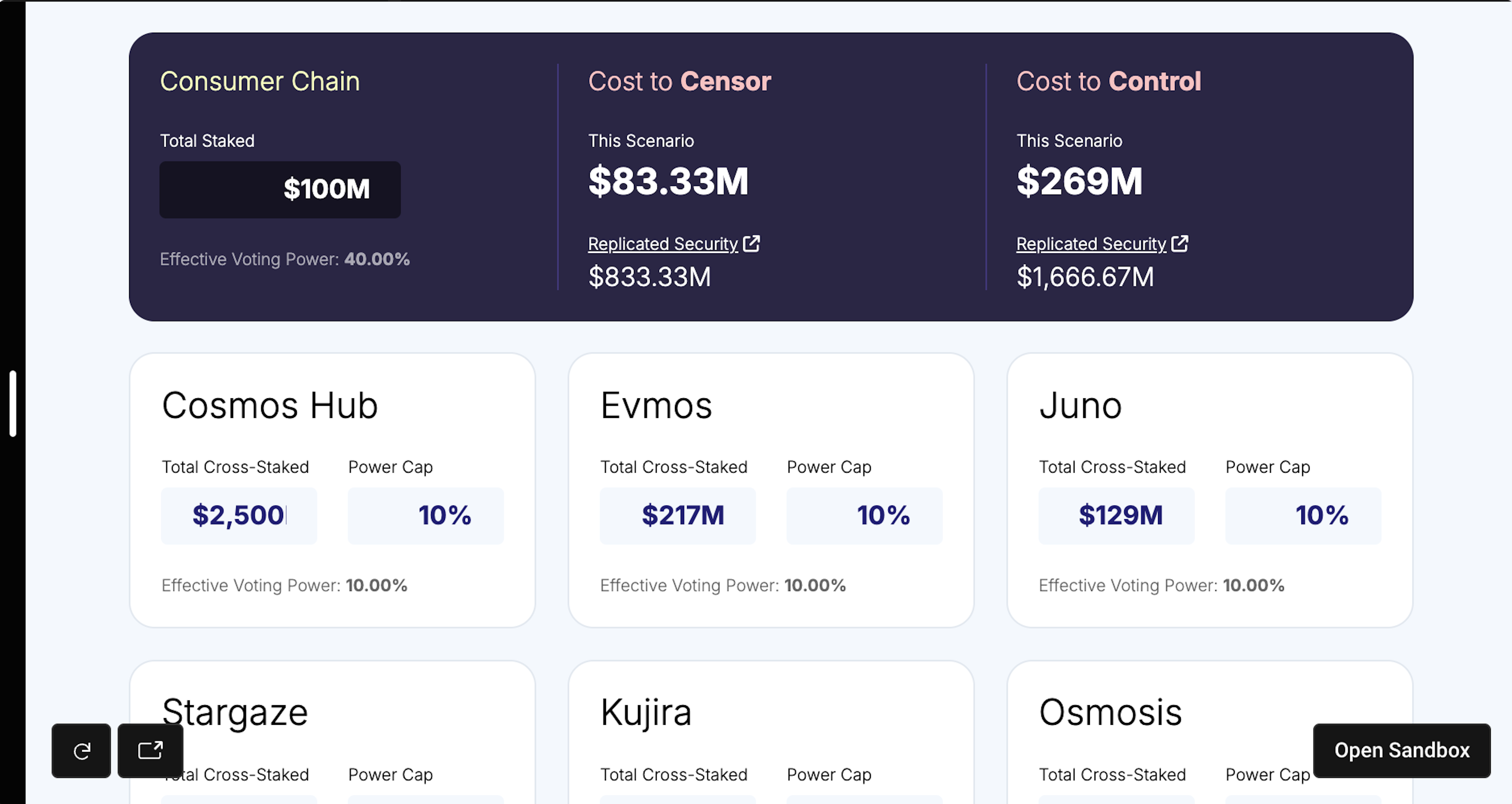Edit Consumer Chain Total Staked $100M field

pos(280,190)
